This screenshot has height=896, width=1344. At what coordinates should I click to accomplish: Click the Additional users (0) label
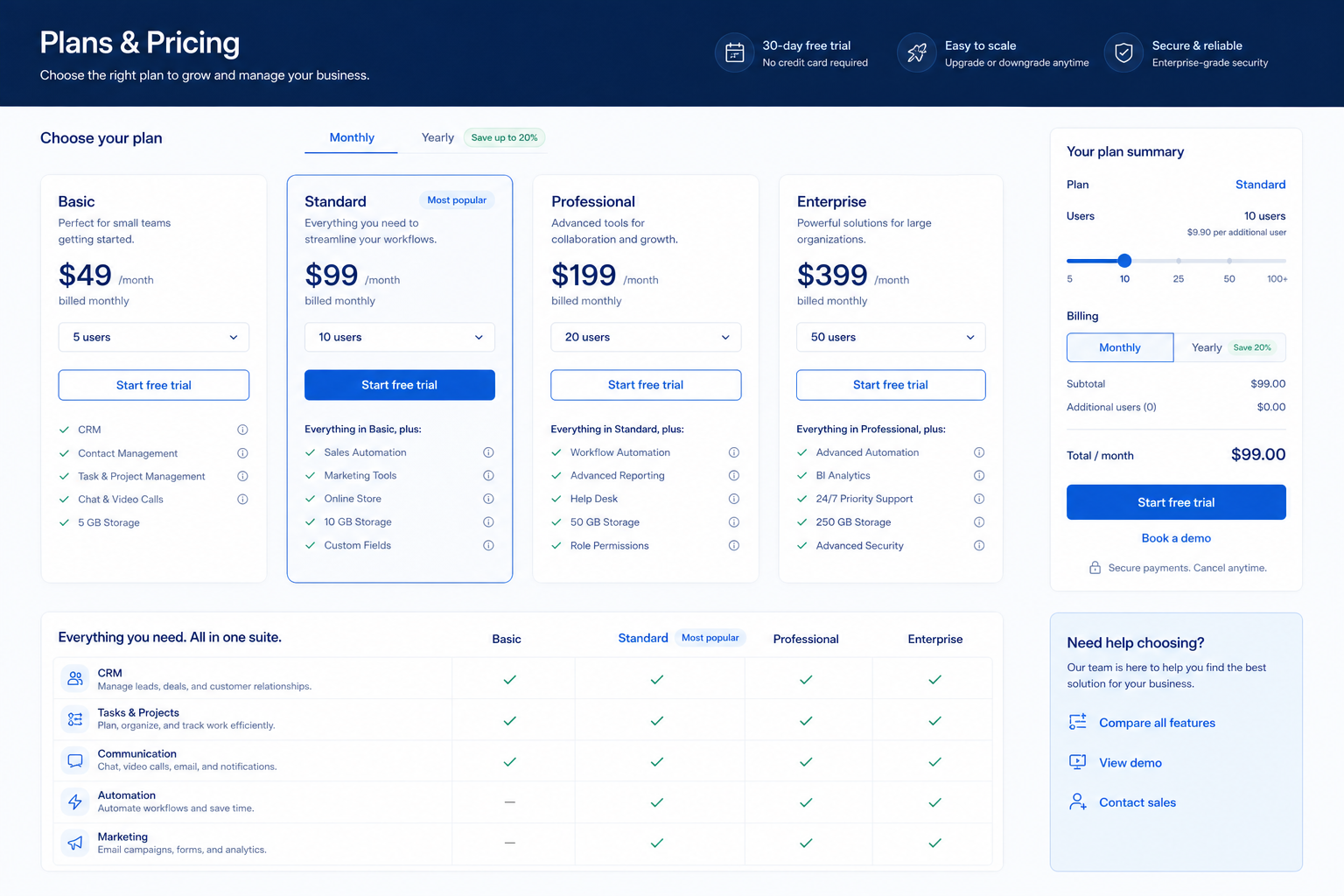(1111, 407)
